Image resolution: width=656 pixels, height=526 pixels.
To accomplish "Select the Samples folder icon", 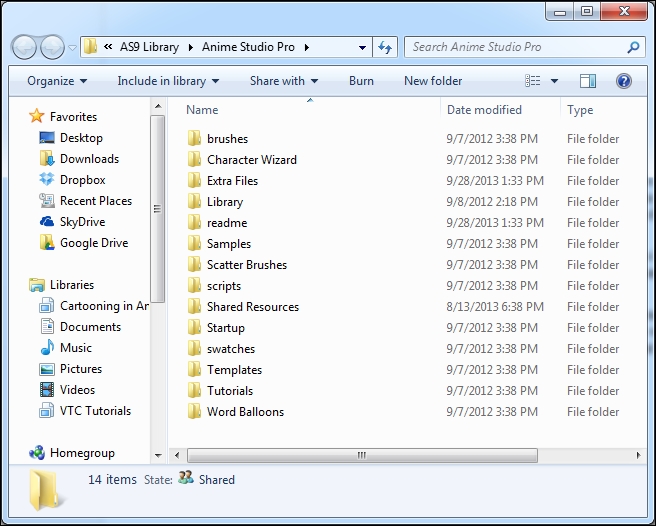I will 194,243.
